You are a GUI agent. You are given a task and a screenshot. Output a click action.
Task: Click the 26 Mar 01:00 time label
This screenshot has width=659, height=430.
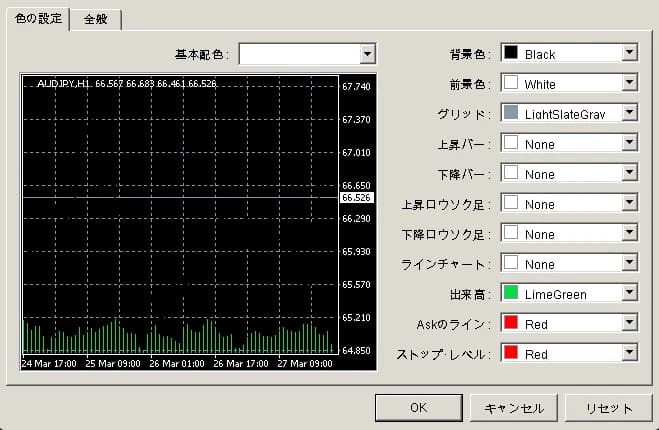tap(177, 364)
